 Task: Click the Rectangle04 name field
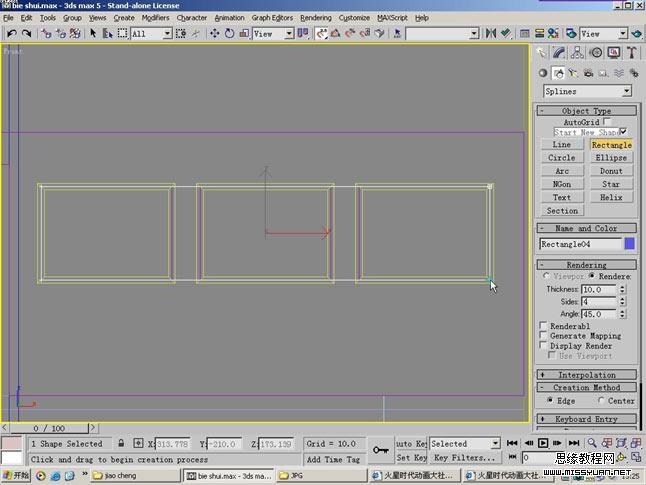point(580,244)
